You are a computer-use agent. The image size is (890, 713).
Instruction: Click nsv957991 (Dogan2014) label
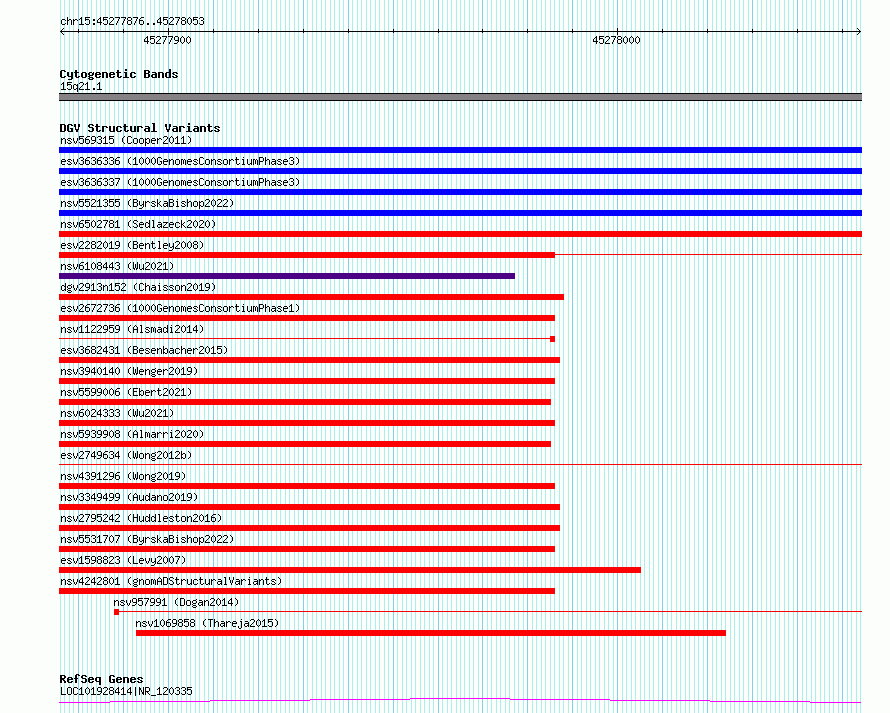point(176,602)
